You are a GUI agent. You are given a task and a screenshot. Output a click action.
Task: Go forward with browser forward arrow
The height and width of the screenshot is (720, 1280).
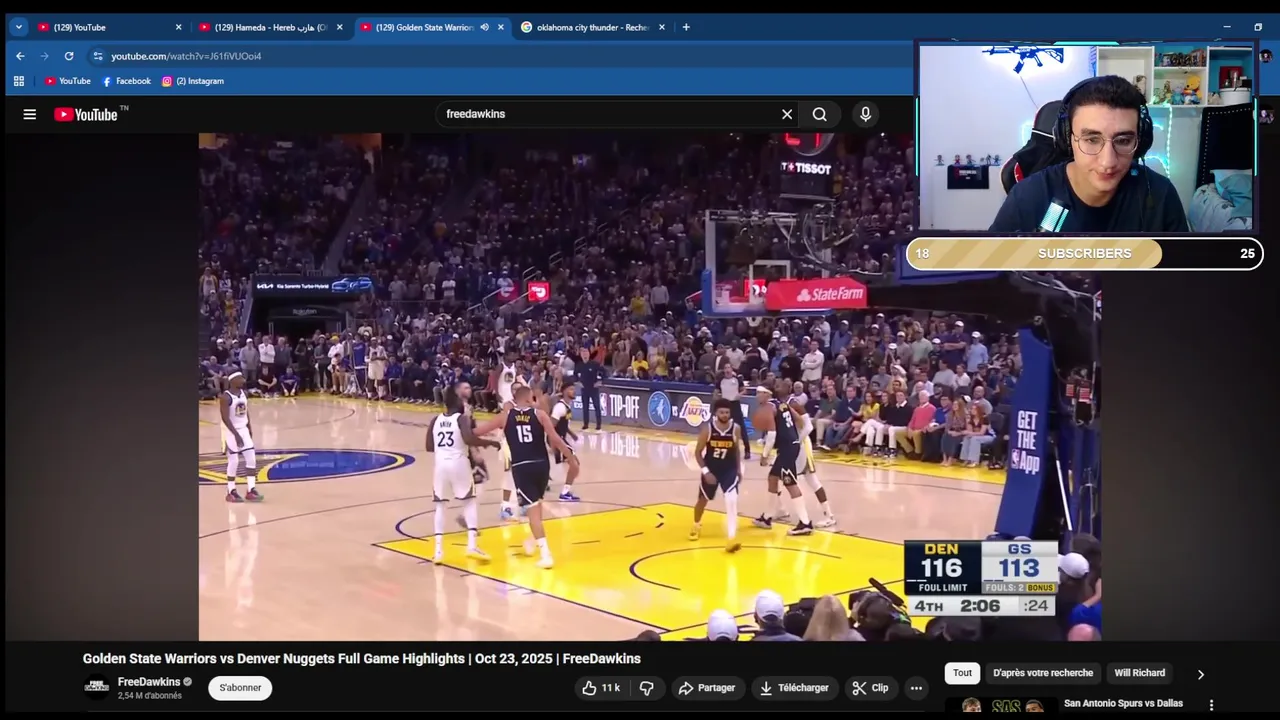(x=44, y=56)
